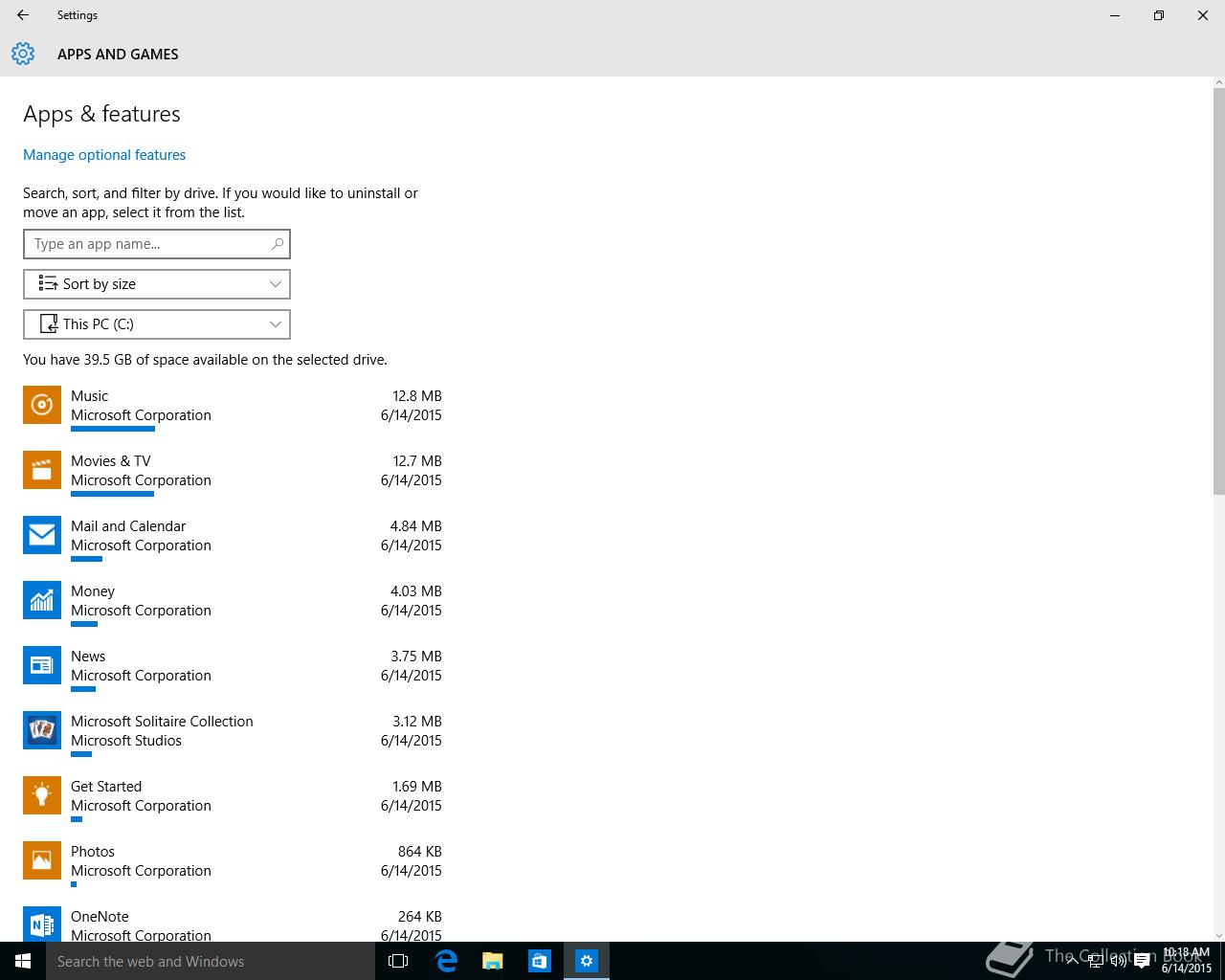Open the Manage optional features link

point(104,155)
